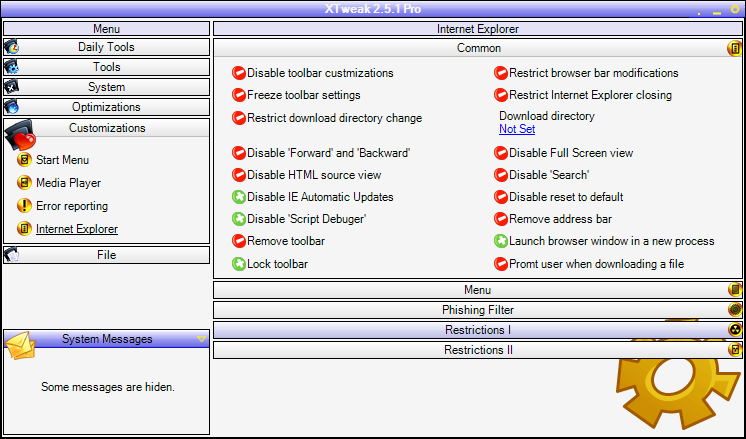The image size is (746, 439).
Task: Enable Restrict Internet Explorer closing
Action: pos(501,95)
